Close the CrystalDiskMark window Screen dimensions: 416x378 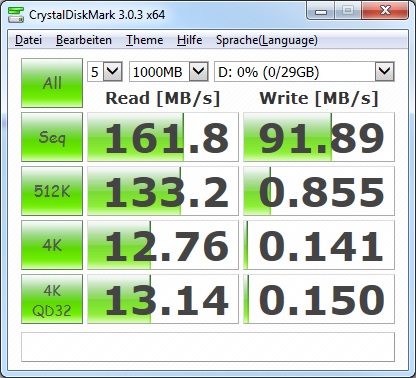tap(385, 11)
